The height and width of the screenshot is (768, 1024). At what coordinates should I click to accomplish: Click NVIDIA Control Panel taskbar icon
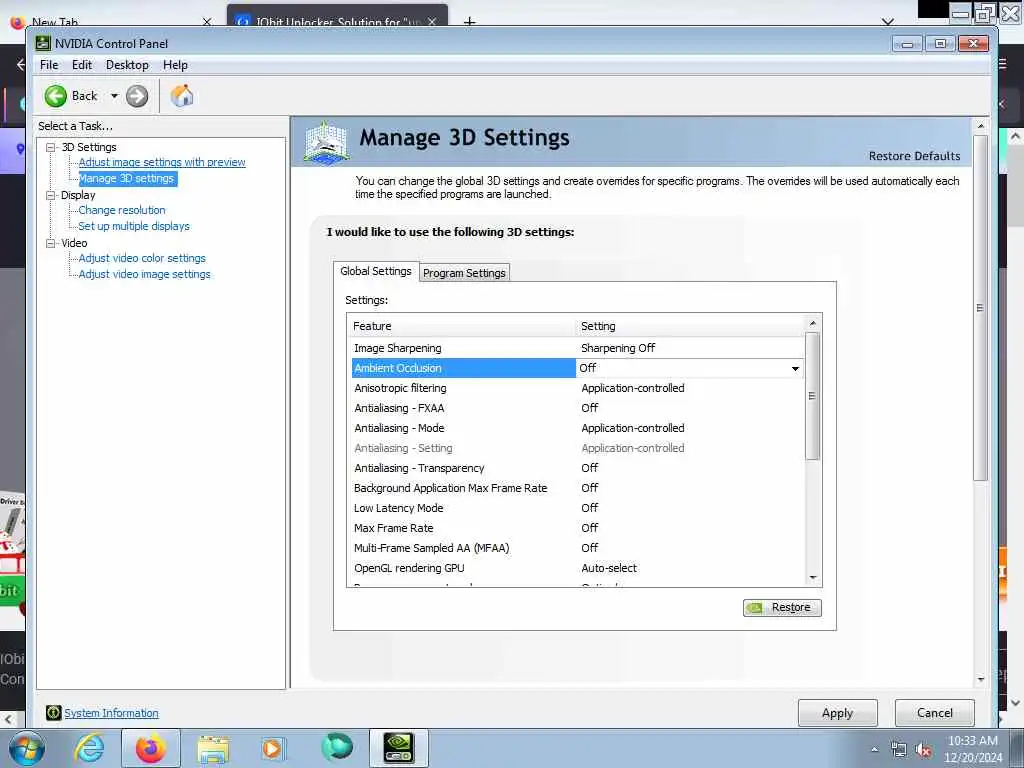tap(398, 748)
